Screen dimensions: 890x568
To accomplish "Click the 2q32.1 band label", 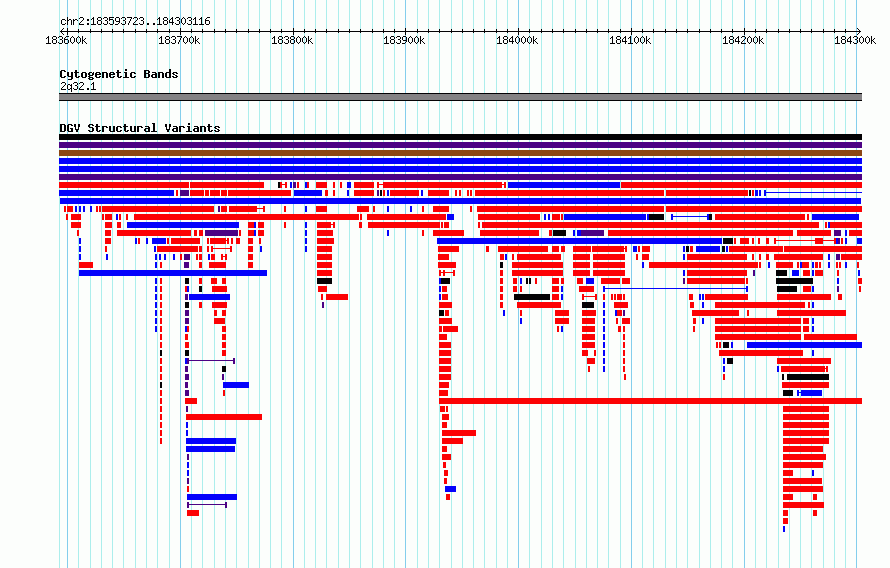I will pyautogui.click(x=78, y=86).
